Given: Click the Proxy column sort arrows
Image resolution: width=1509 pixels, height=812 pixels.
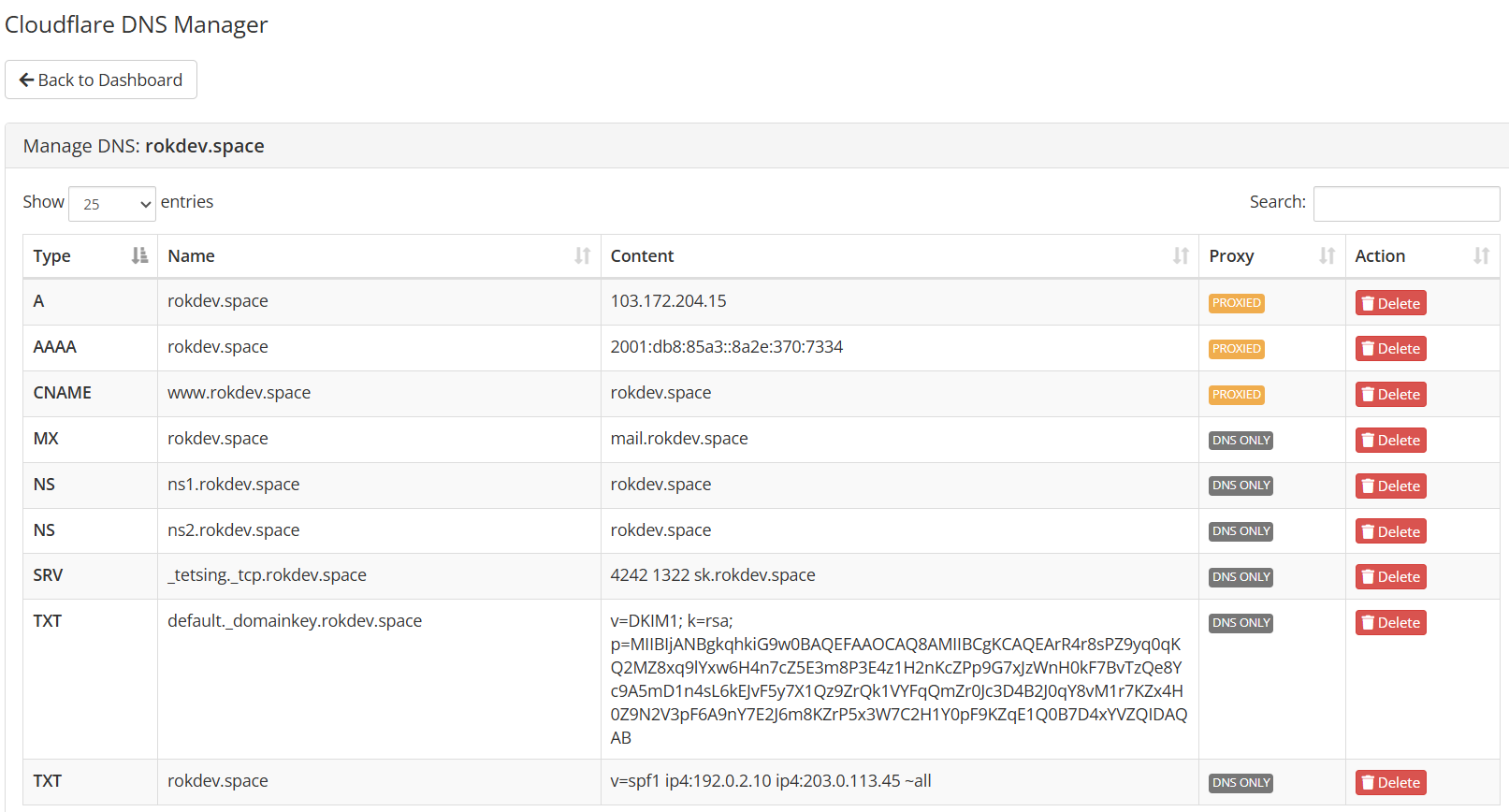Looking at the screenshot, I should pyautogui.click(x=1327, y=255).
